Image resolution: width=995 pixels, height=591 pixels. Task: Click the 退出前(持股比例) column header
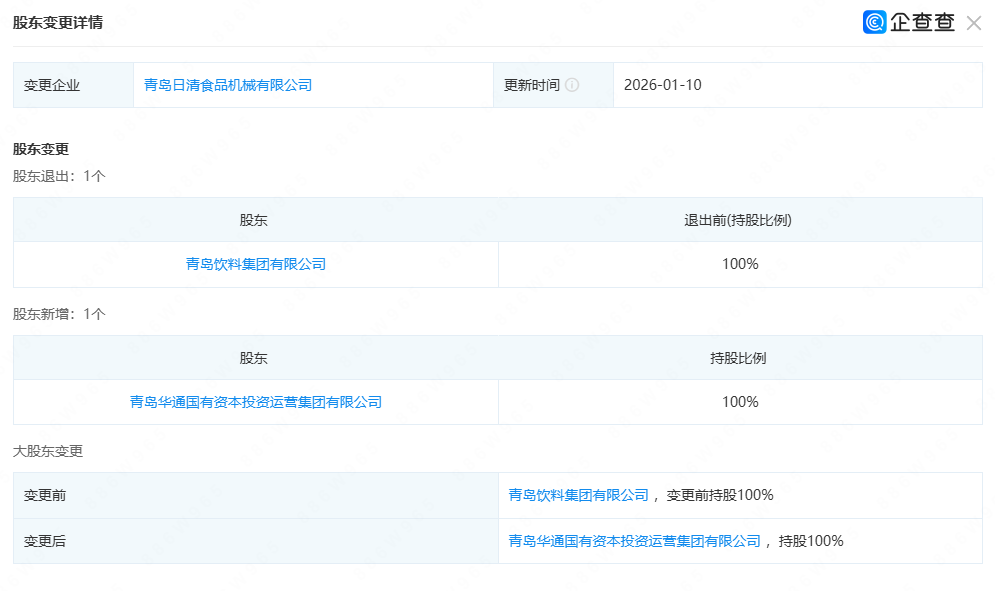click(738, 220)
